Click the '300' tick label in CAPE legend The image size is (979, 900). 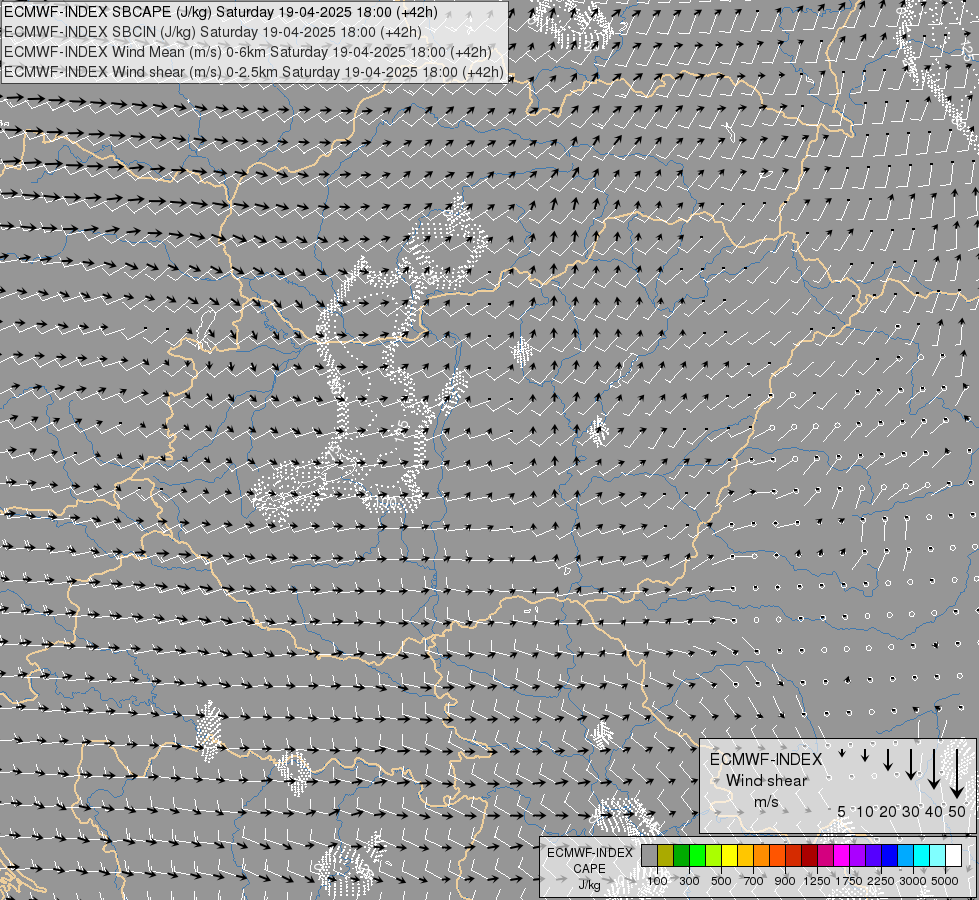pyautogui.click(x=689, y=881)
